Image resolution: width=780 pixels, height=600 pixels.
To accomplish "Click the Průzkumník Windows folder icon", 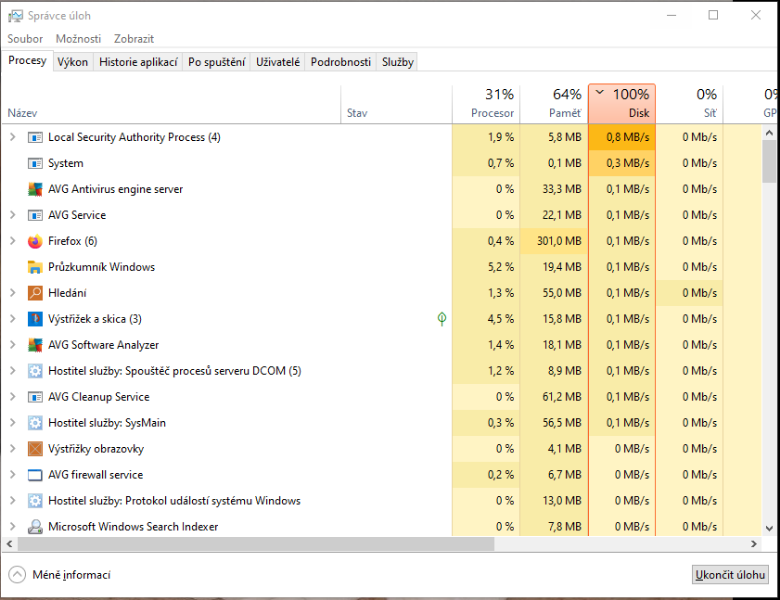I will click(x=35, y=267).
